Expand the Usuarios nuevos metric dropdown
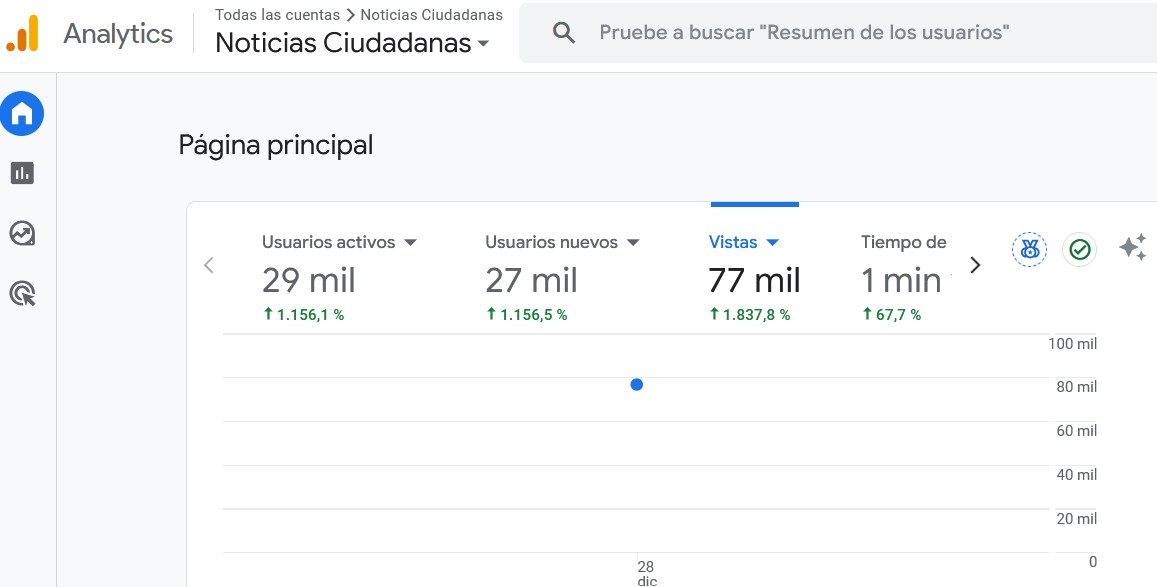This screenshot has height=587, width=1157. [x=632, y=243]
